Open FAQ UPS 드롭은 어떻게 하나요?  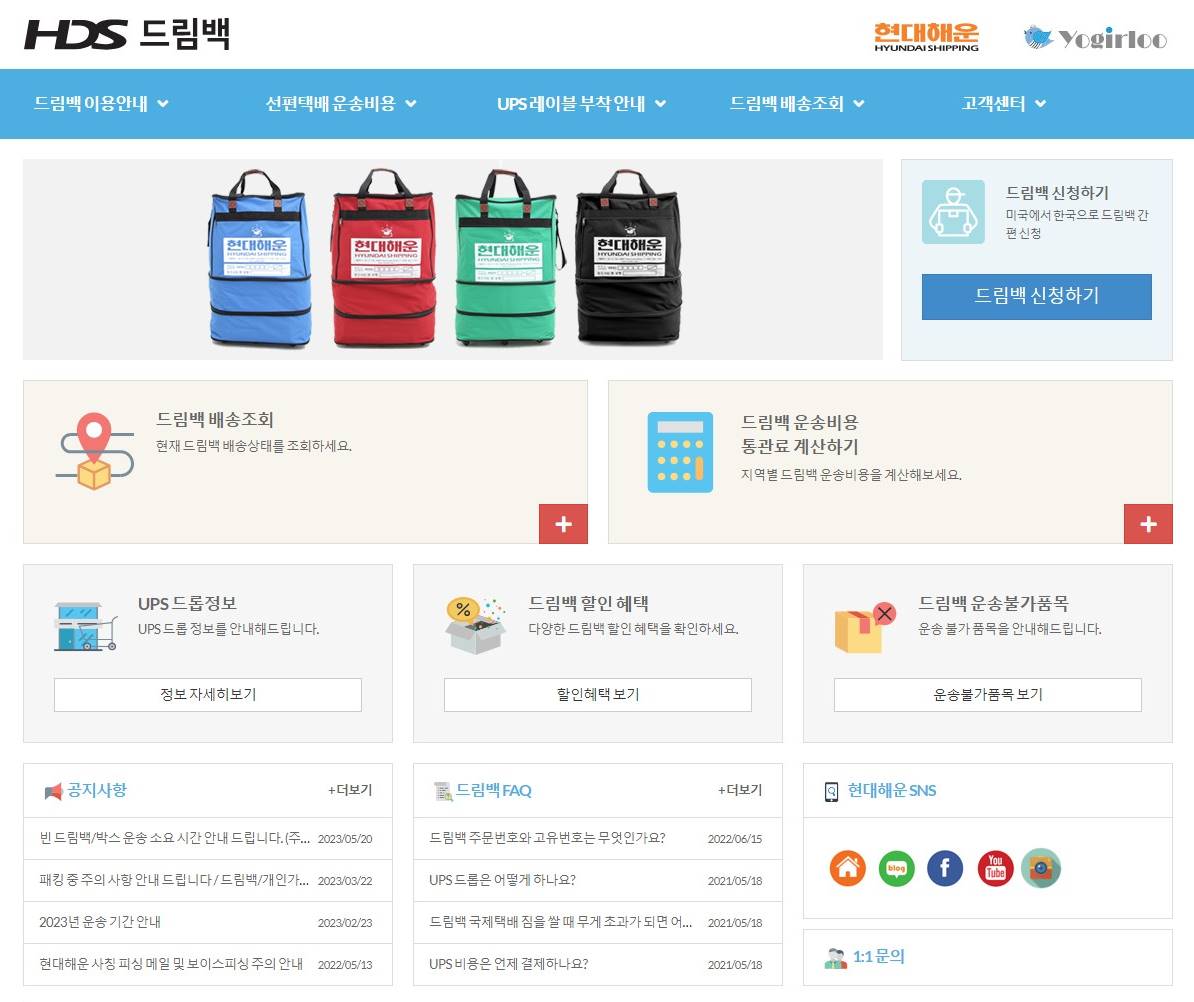(x=503, y=880)
